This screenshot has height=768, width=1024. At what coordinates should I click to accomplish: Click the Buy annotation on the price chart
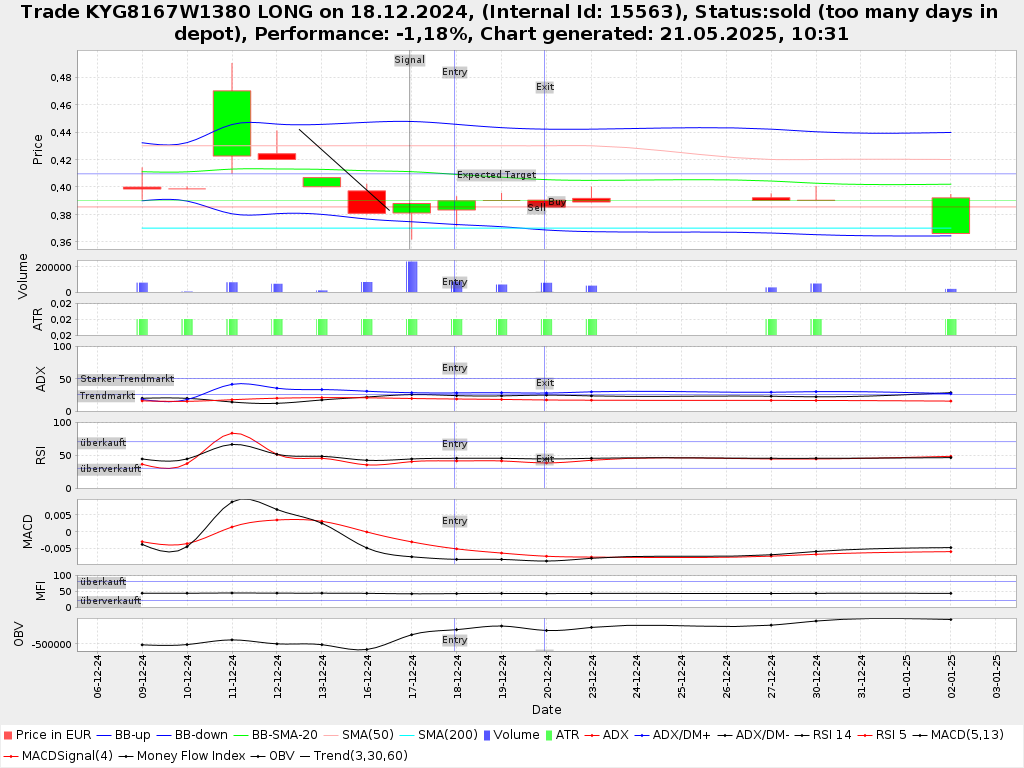tap(557, 202)
